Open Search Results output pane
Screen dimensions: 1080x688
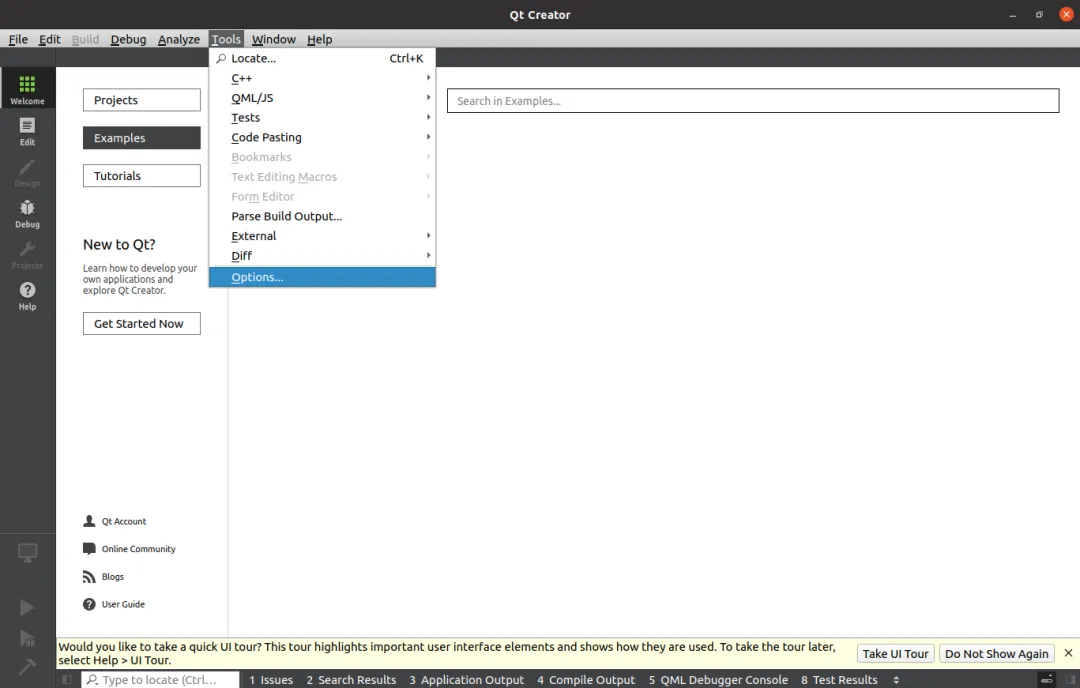pyautogui.click(x=351, y=680)
